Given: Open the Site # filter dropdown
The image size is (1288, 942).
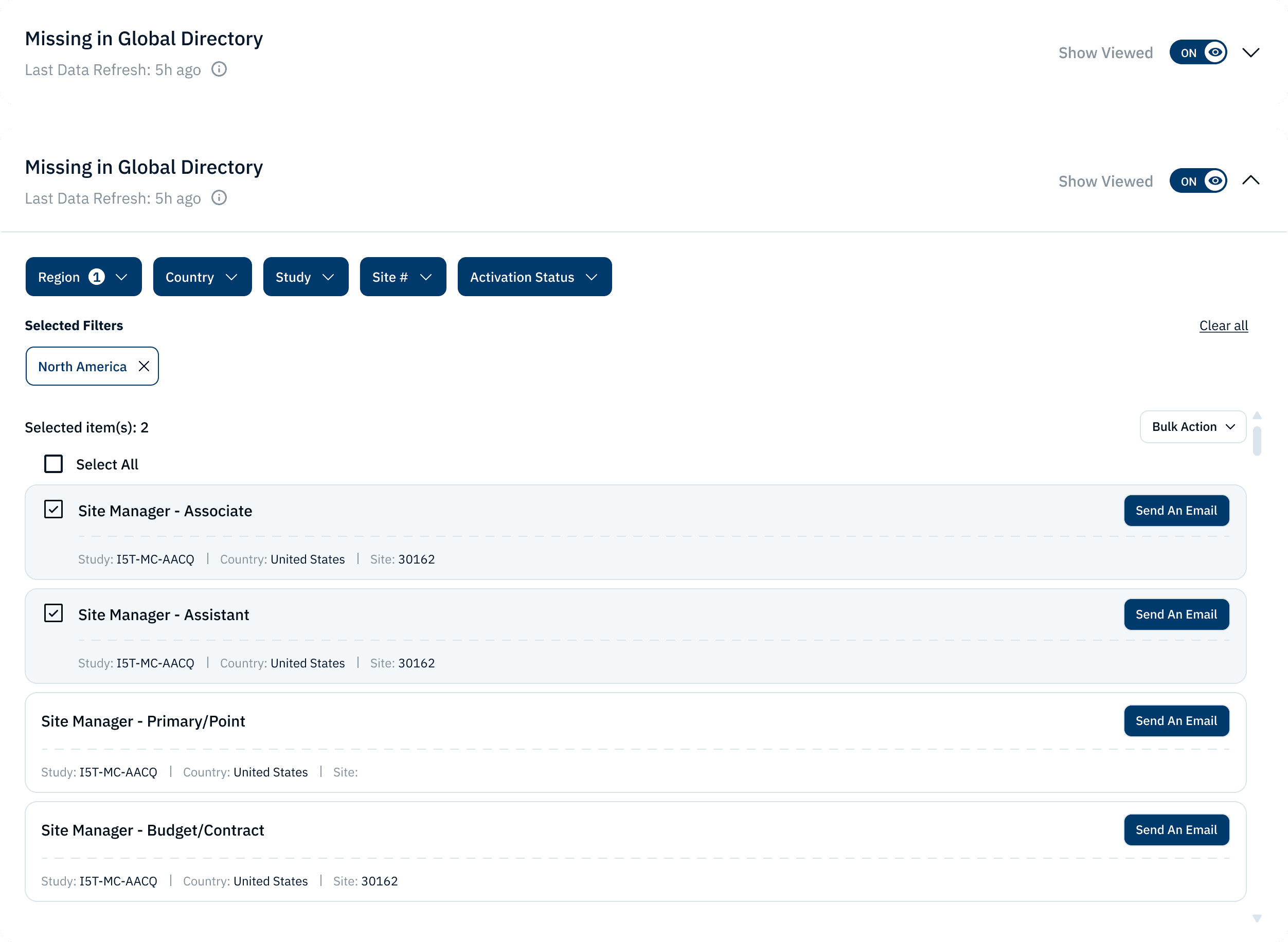Looking at the screenshot, I should click(403, 277).
